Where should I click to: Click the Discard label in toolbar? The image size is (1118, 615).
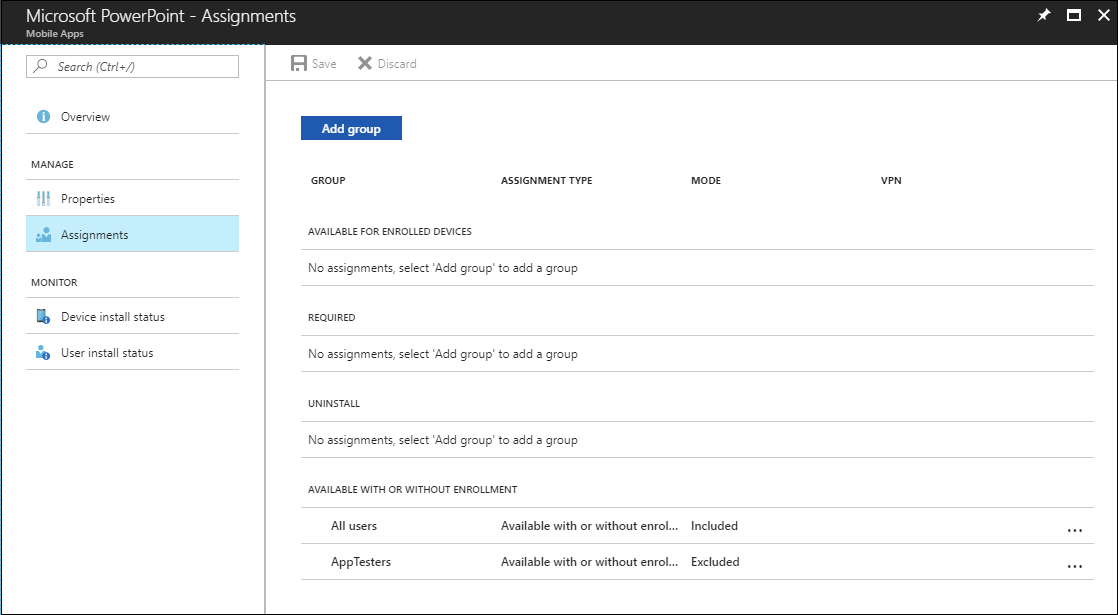point(397,63)
